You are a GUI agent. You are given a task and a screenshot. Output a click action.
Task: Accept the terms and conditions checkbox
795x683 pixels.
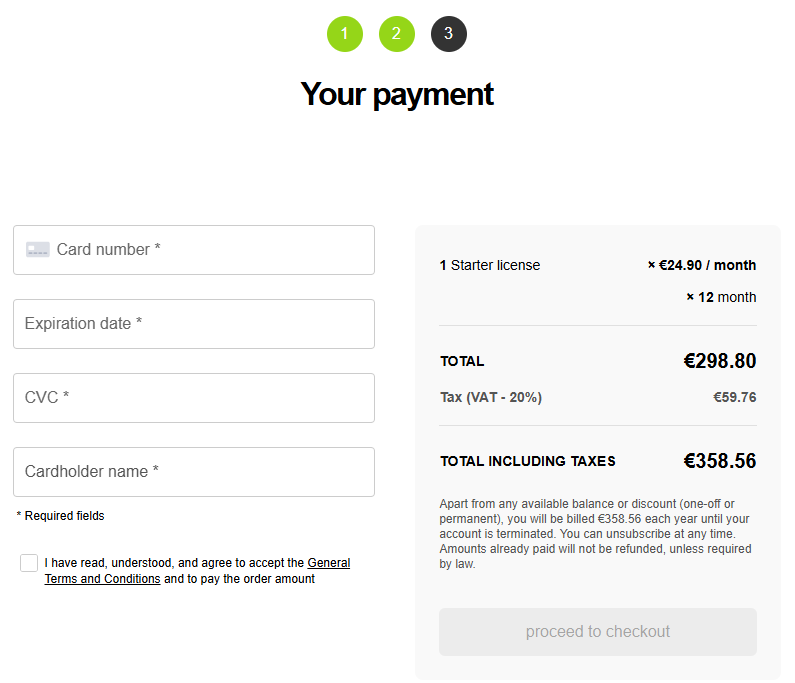pos(29,563)
